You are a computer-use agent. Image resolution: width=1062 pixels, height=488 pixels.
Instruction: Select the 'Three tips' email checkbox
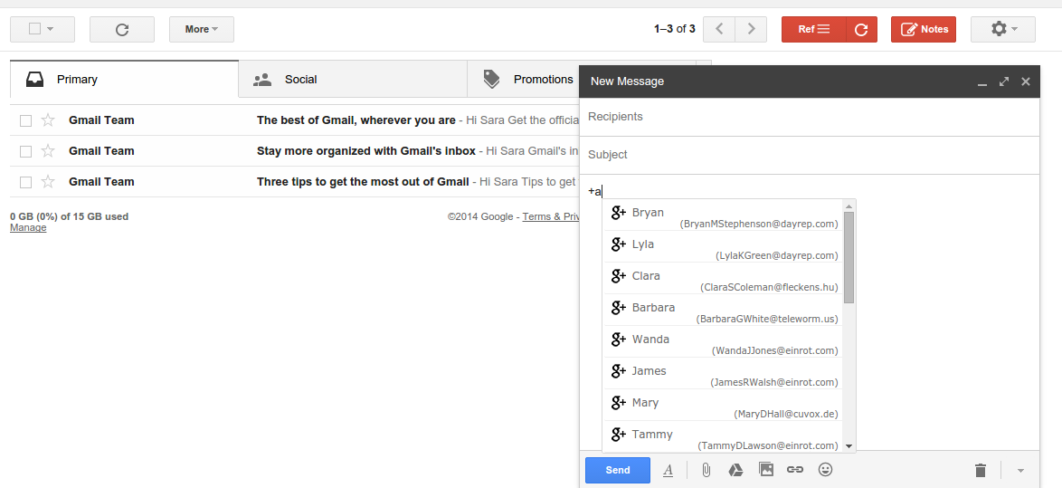click(x=26, y=182)
